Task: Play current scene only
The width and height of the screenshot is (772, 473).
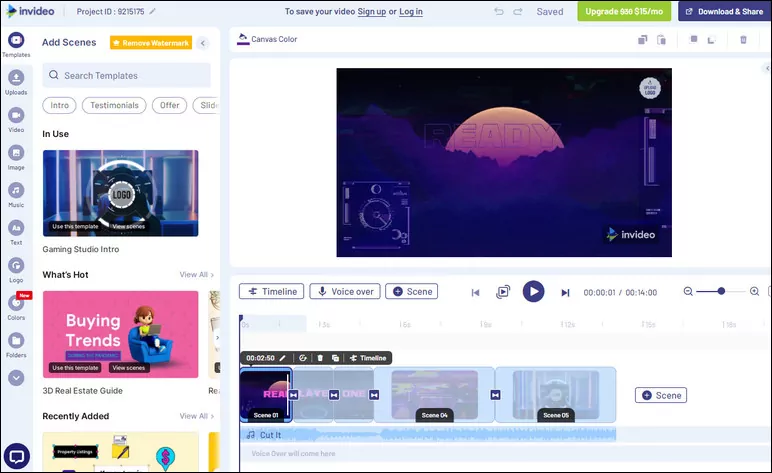Action: 503,292
